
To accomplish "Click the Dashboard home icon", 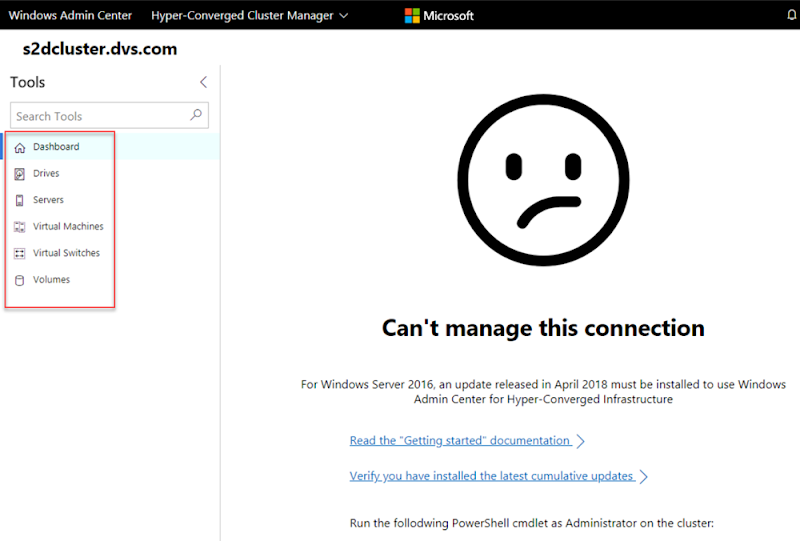I will [x=19, y=147].
